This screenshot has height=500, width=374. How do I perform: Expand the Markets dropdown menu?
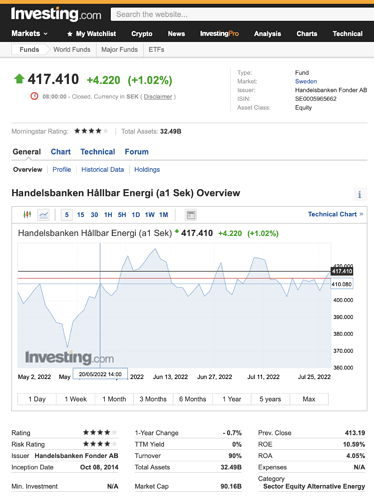click(29, 34)
